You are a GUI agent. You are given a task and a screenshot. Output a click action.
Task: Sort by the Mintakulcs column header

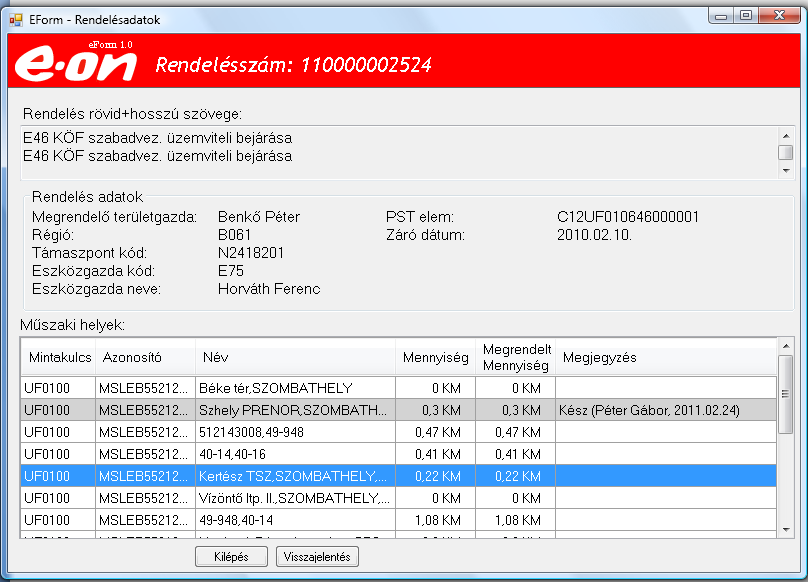point(59,357)
